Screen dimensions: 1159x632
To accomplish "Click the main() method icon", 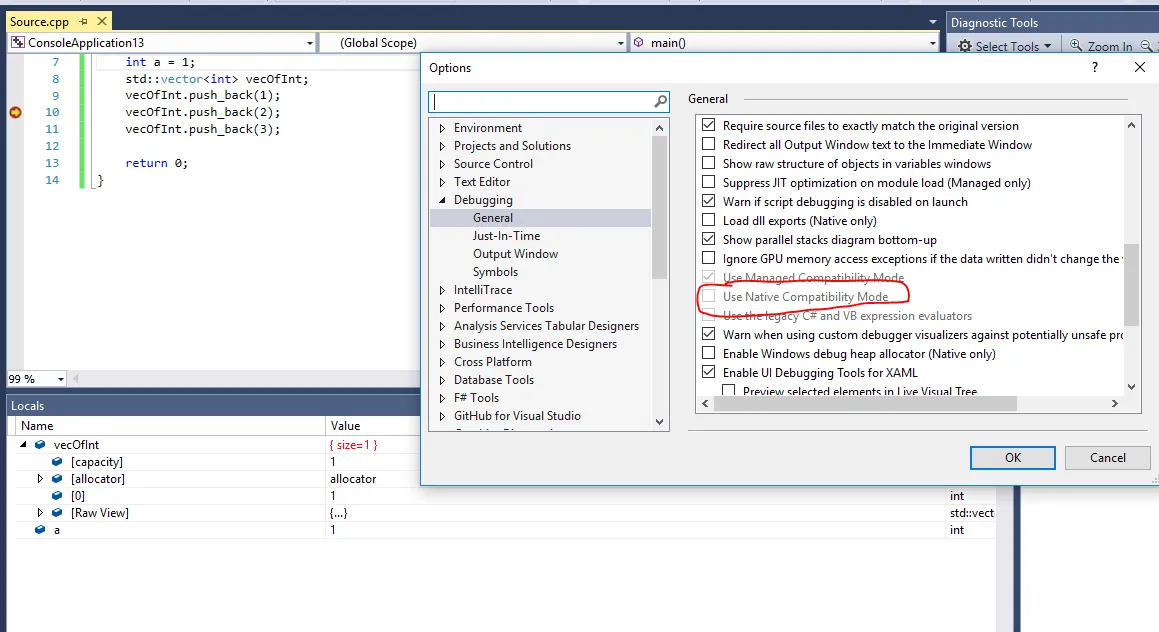I will (639, 43).
